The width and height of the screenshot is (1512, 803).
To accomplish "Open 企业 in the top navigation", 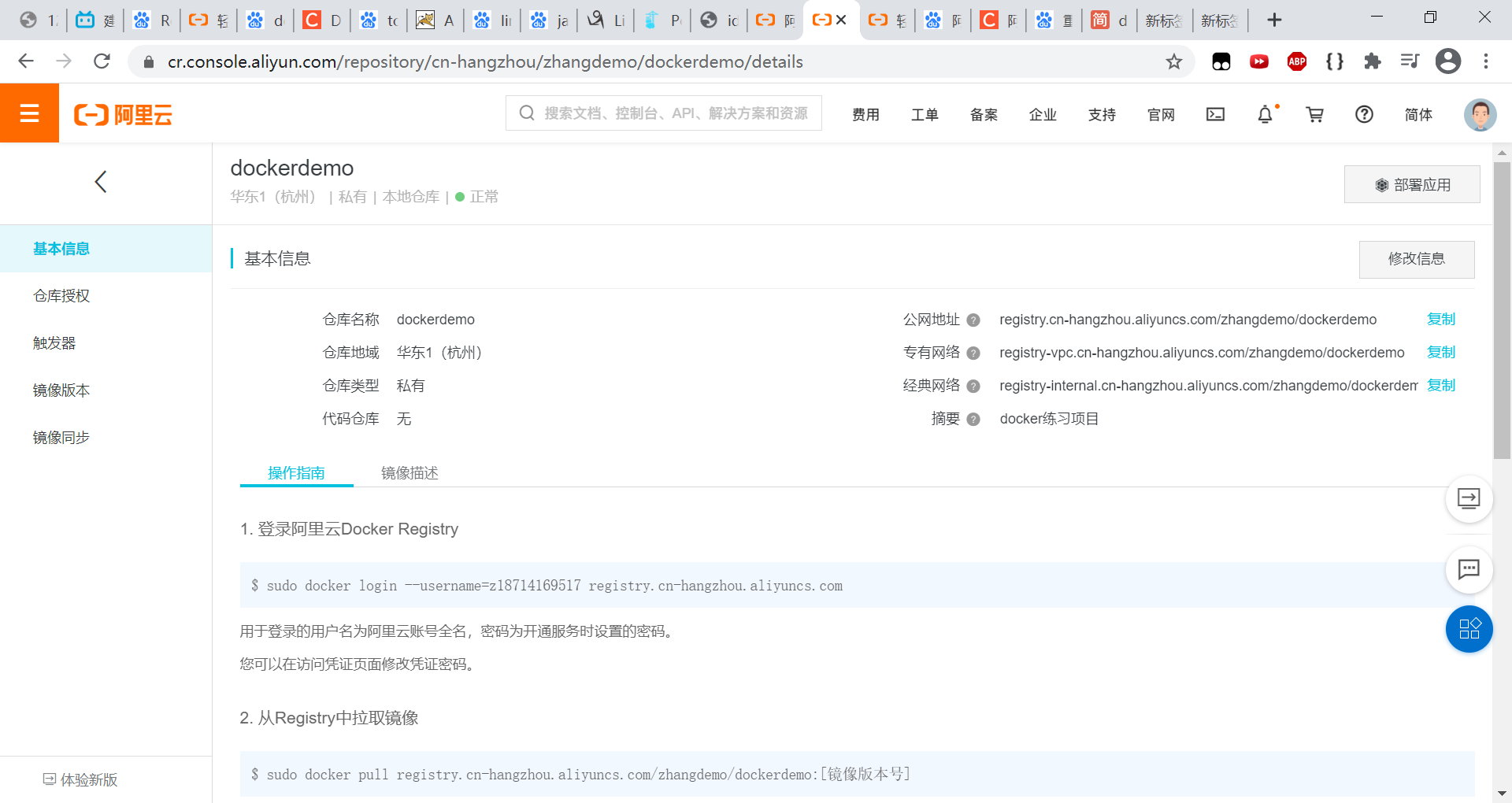I will [x=1043, y=115].
